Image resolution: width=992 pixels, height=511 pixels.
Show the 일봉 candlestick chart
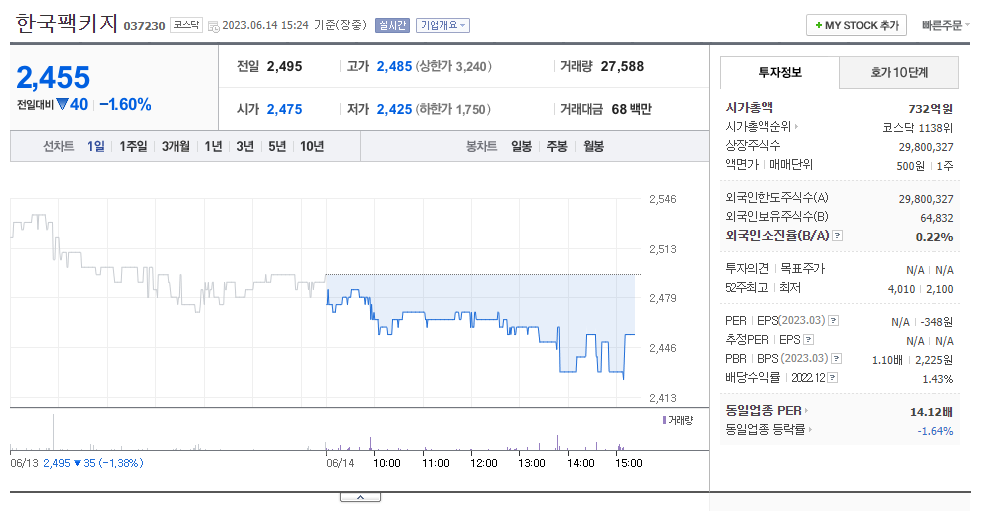521,146
